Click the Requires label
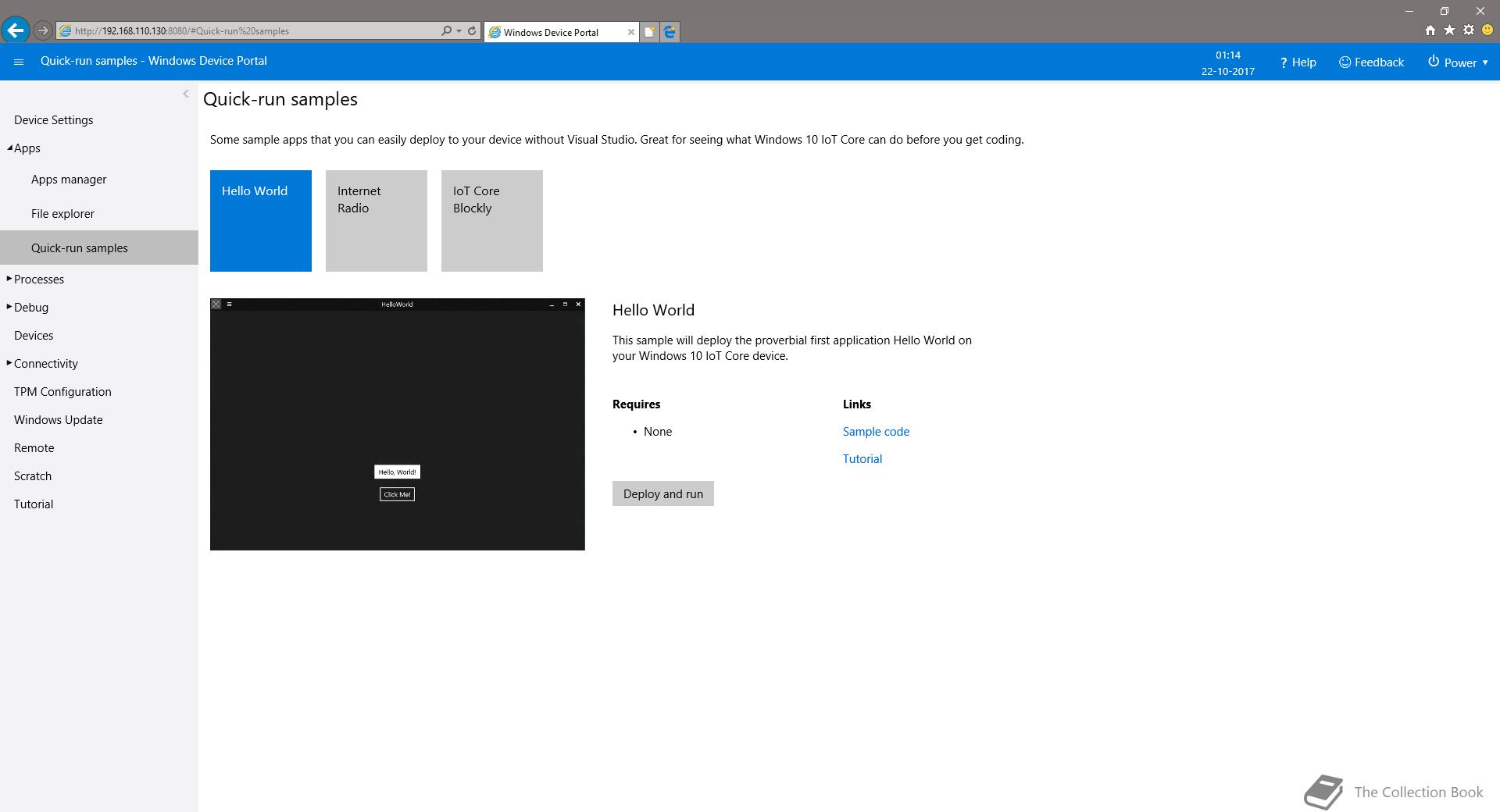Viewport: 1500px width, 812px height. click(636, 404)
